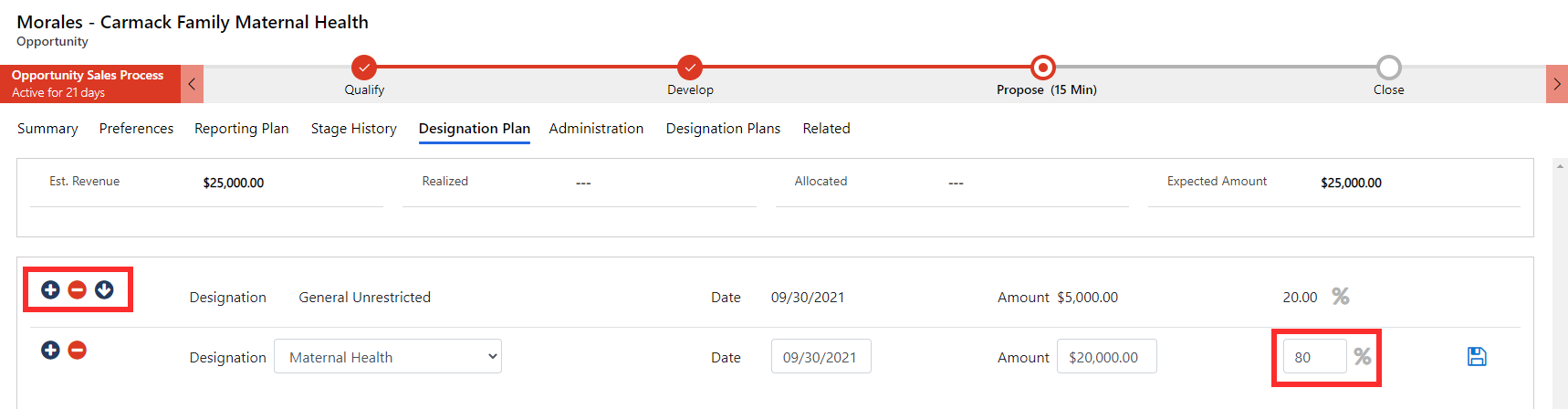Click the percent icon on General Unrestricted row
The width and height of the screenshot is (1568, 409).
1341,296
